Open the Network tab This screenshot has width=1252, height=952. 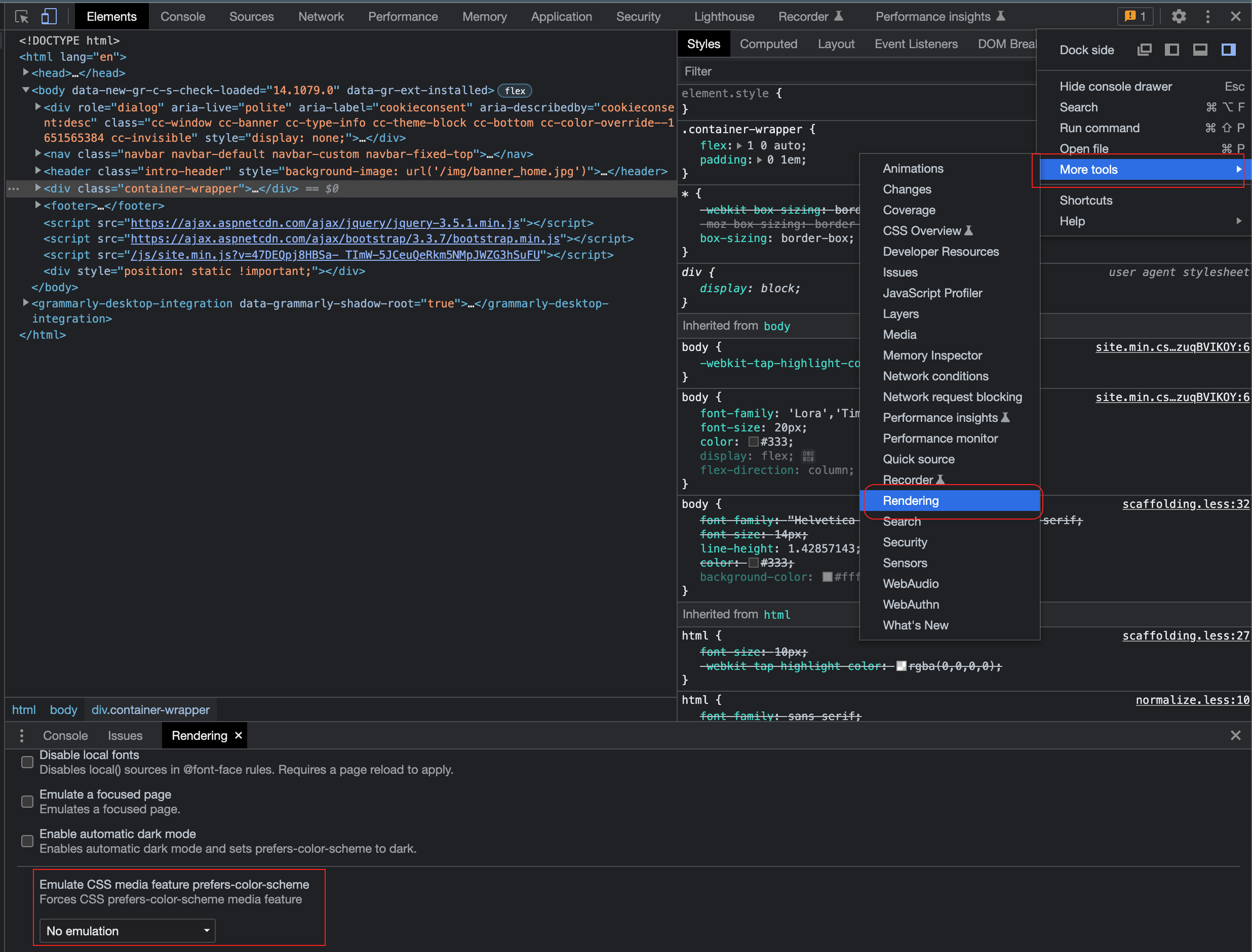coord(321,16)
